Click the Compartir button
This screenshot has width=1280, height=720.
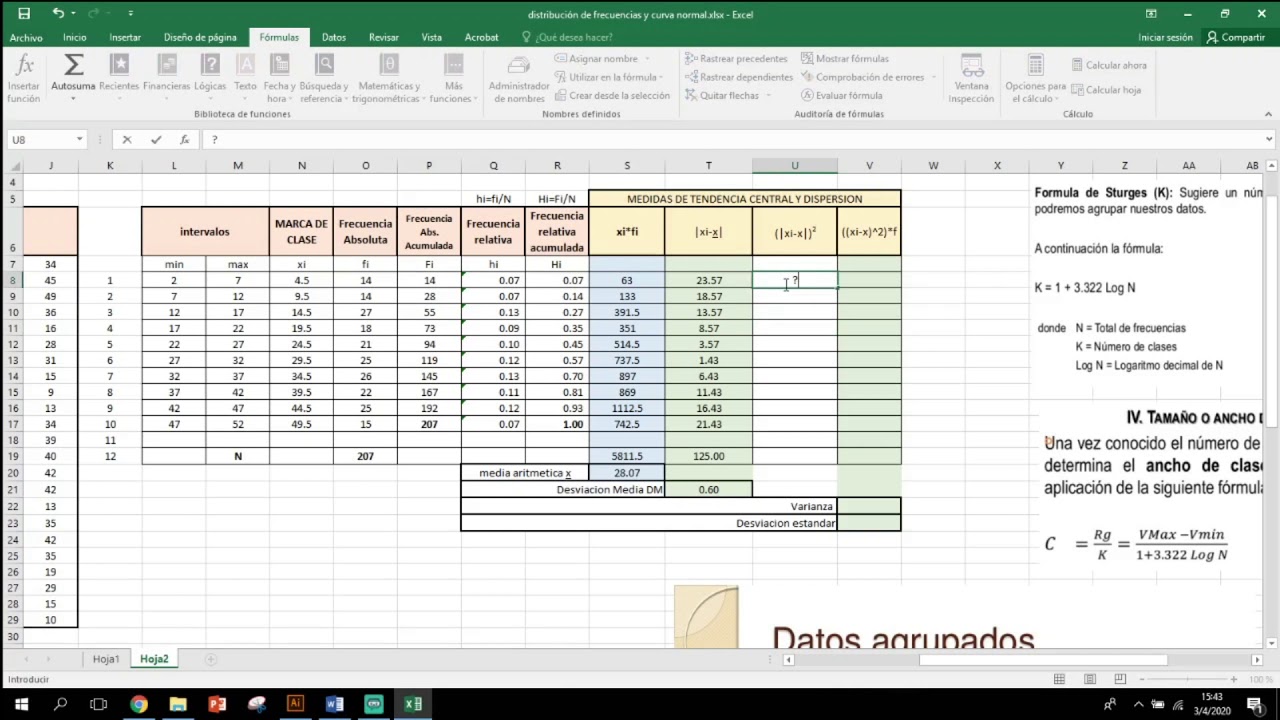point(1236,37)
